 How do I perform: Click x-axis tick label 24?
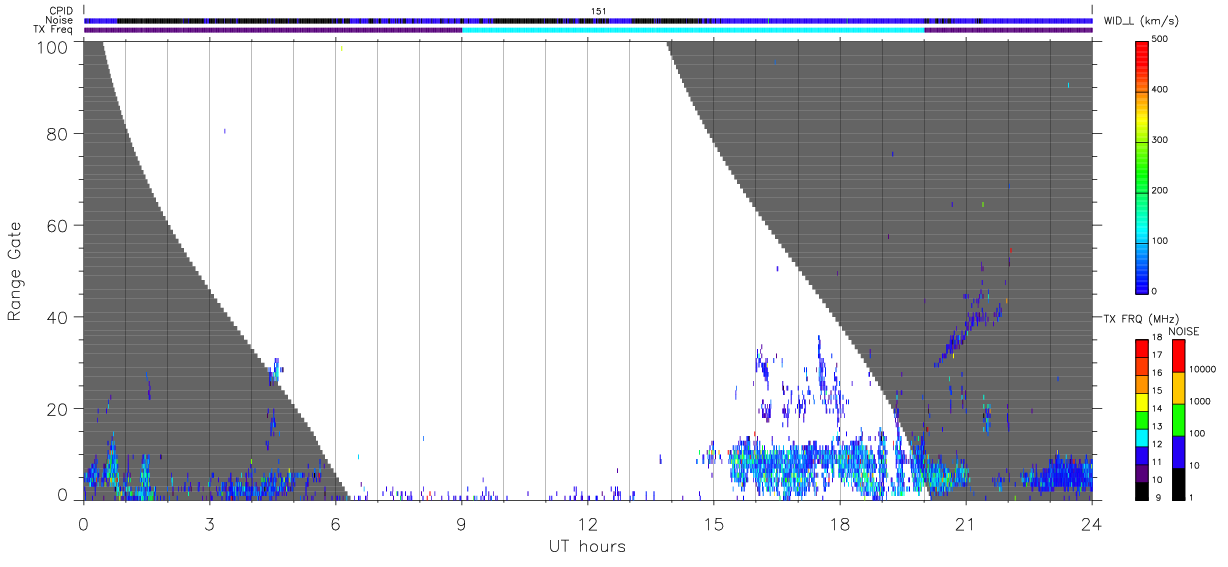point(1091,523)
